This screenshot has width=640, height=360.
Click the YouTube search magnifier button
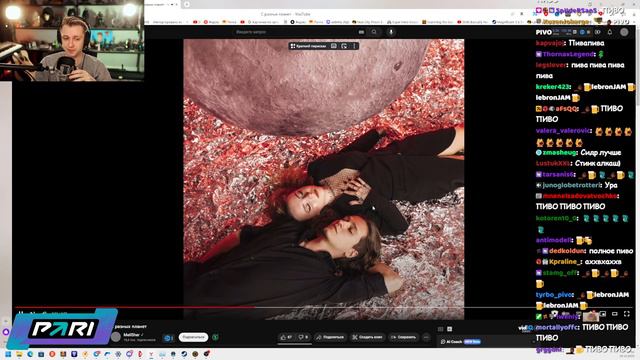pos(374,32)
